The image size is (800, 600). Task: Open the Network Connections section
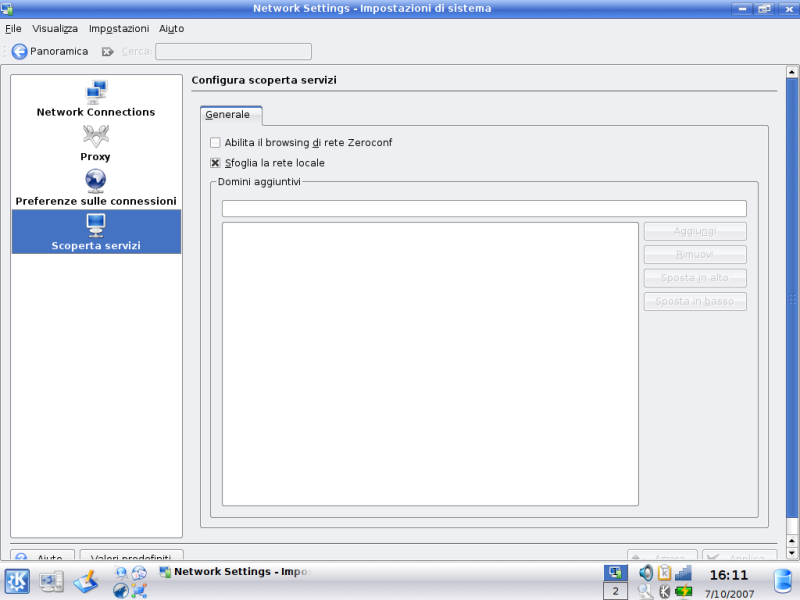[x=96, y=100]
